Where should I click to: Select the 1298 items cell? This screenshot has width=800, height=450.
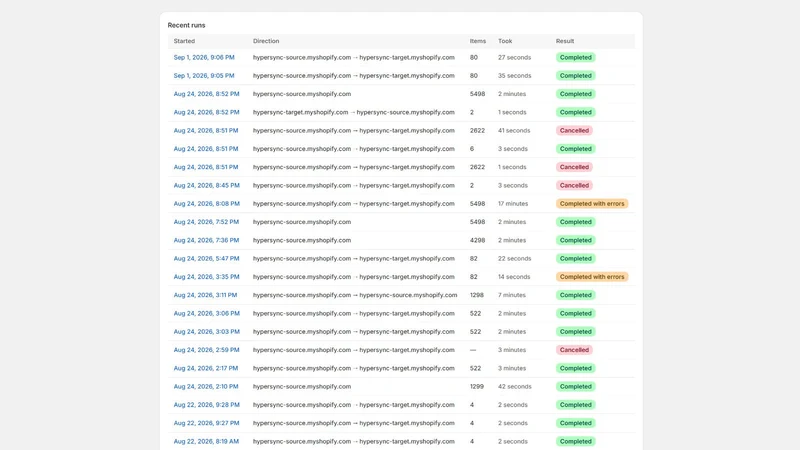click(x=477, y=295)
